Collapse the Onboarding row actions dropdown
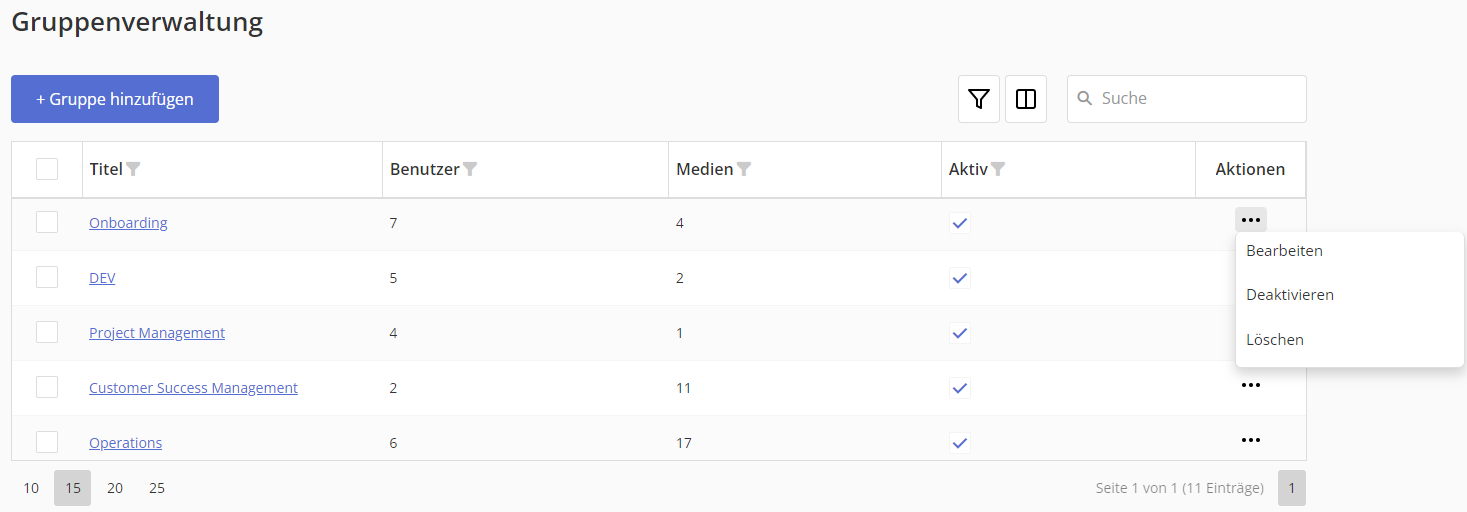Image resolution: width=1467 pixels, height=512 pixels. 1250,220
